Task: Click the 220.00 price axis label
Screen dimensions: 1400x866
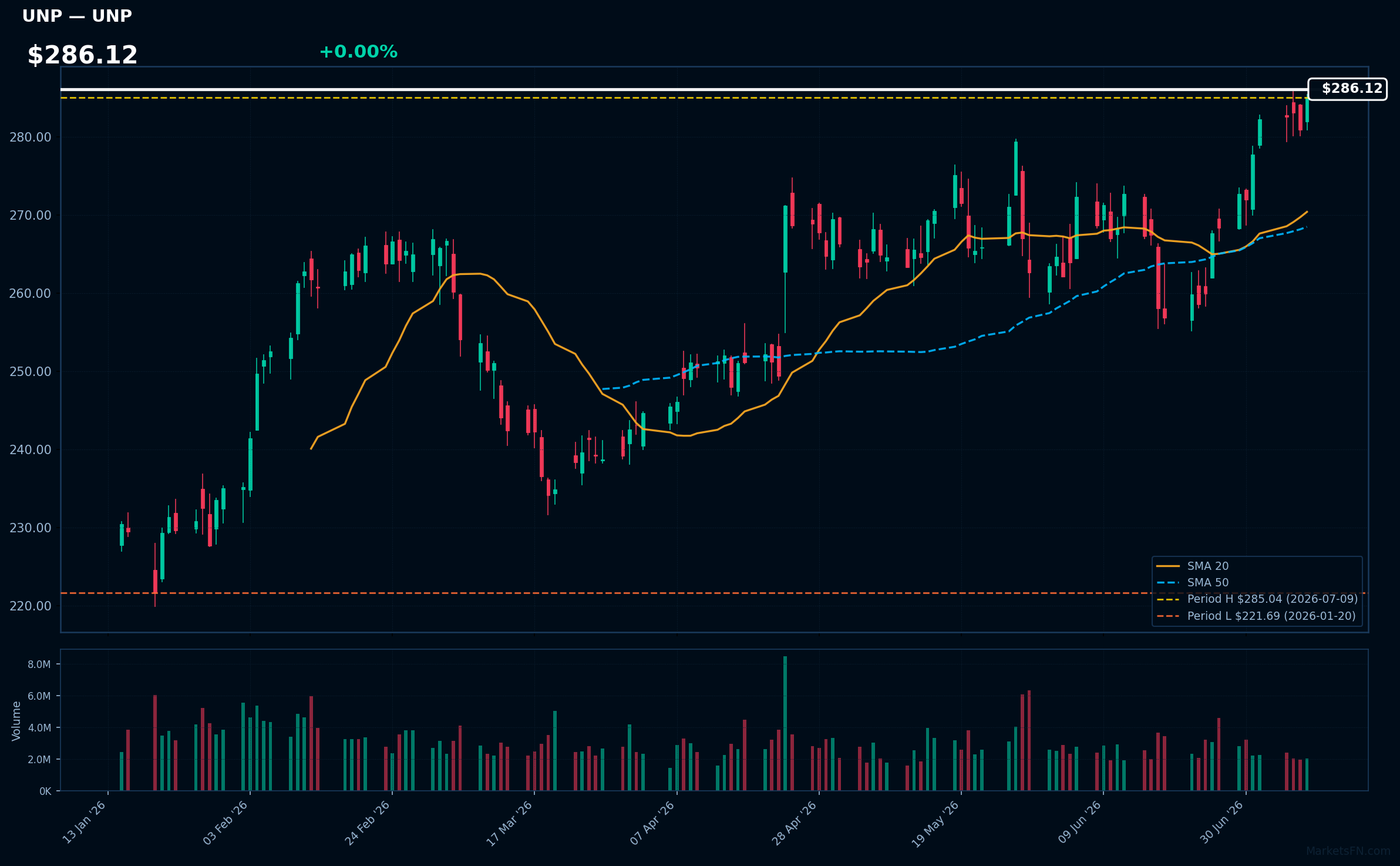Action: 30,606
